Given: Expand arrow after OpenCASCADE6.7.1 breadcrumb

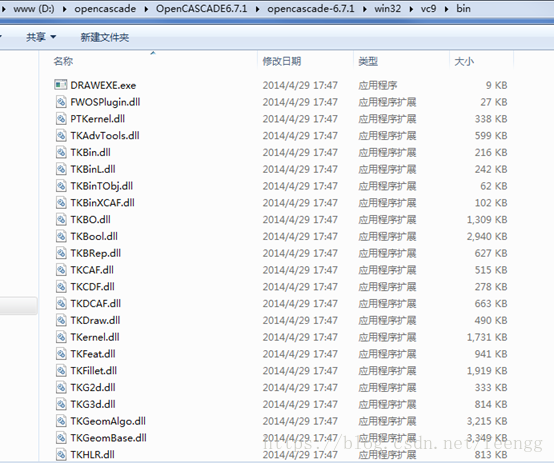Looking at the screenshot, I should pyautogui.click(x=257, y=9).
